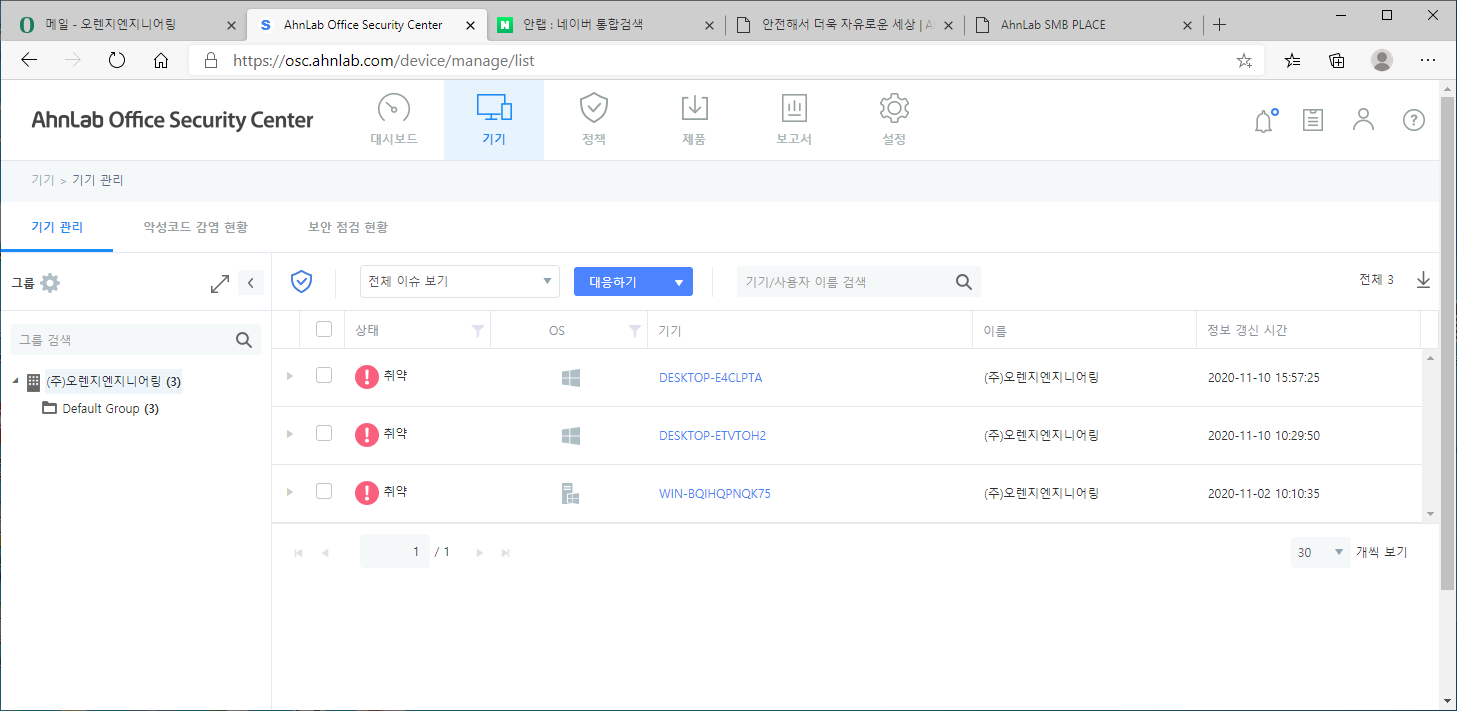Open the 대시보드 dashboard icon
1457x711 pixels.
[x=394, y=119]
